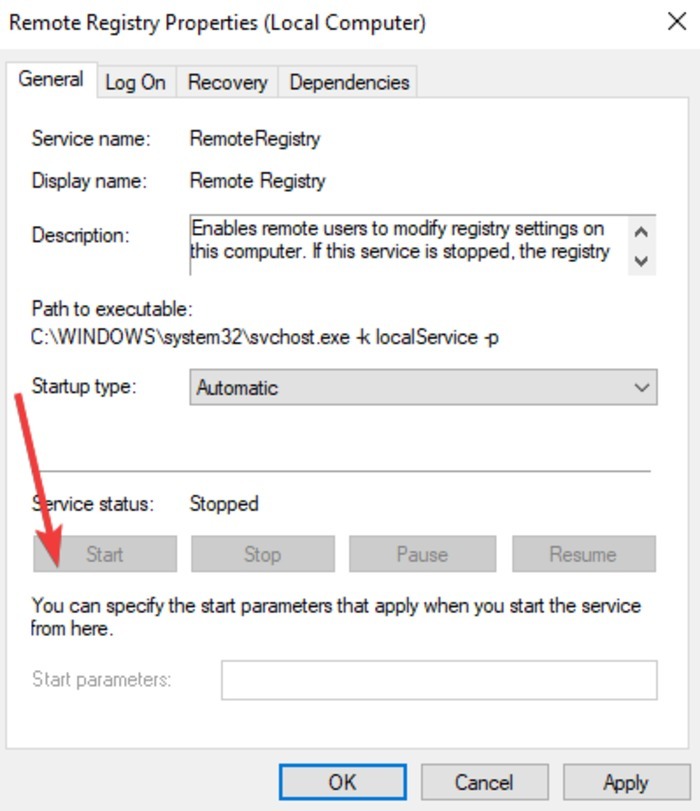Click the Service status Stopped label
The image size is (700, 811).
(x=223, y=504)
